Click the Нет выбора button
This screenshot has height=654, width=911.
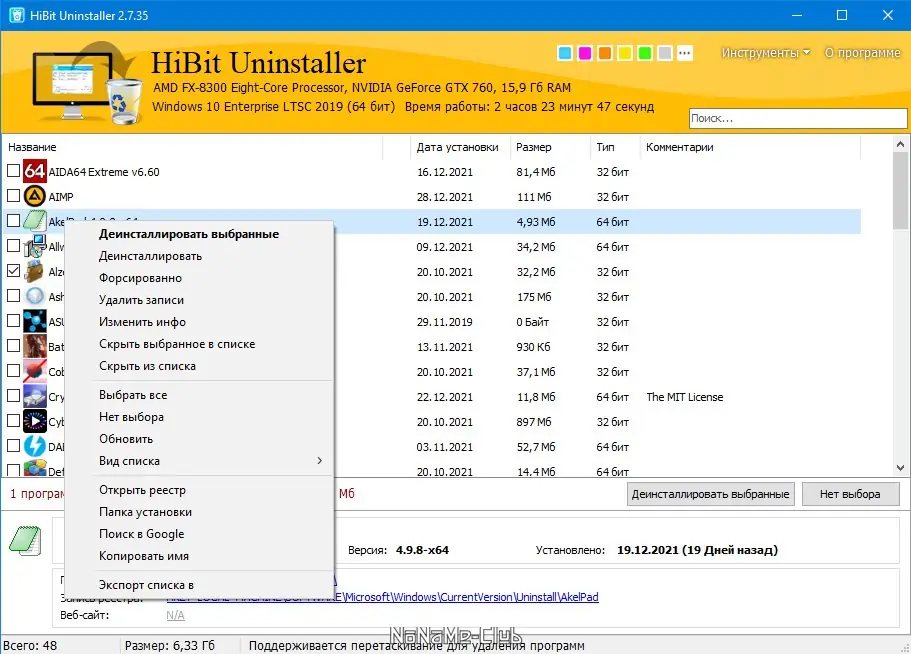pyautogui.click(x=850, y=494)
